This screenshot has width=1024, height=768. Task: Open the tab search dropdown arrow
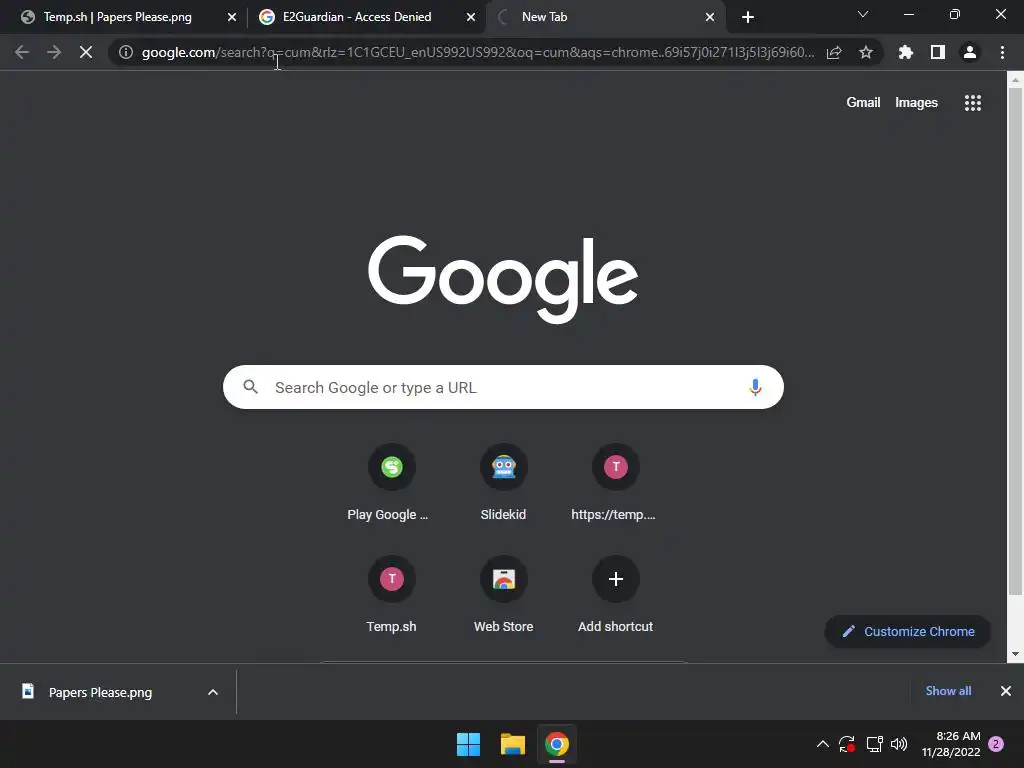coord(863,14)
